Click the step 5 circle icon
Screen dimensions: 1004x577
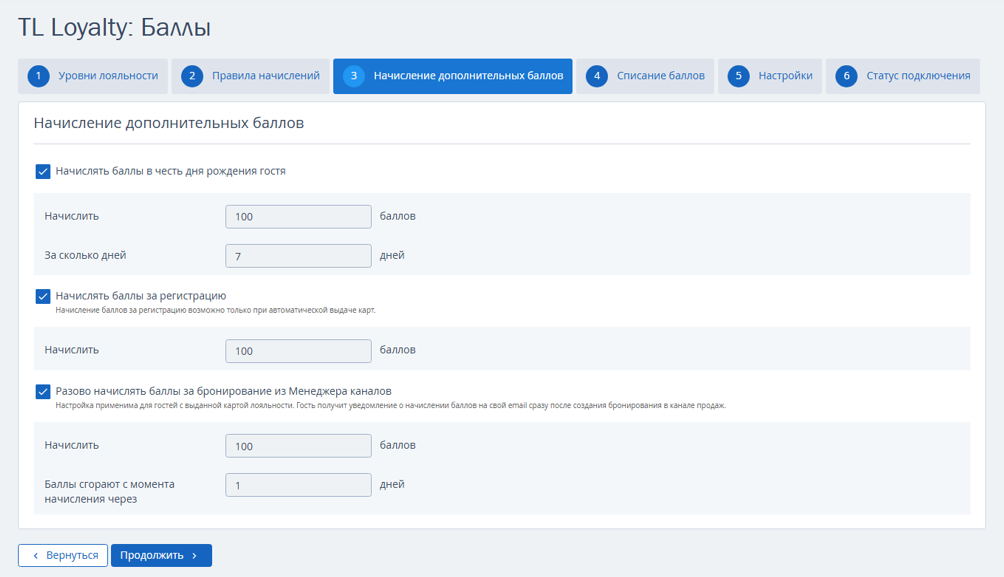point(738,76)
